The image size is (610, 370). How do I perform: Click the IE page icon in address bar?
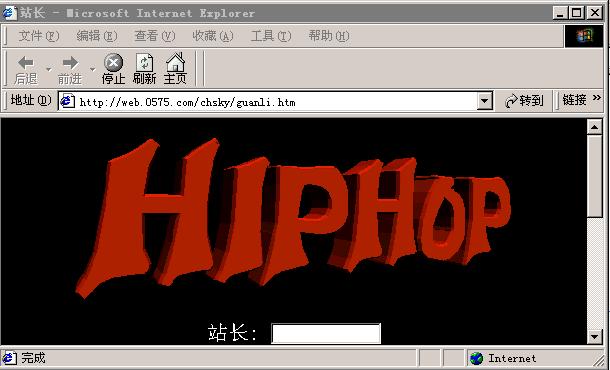pos(67,101)
